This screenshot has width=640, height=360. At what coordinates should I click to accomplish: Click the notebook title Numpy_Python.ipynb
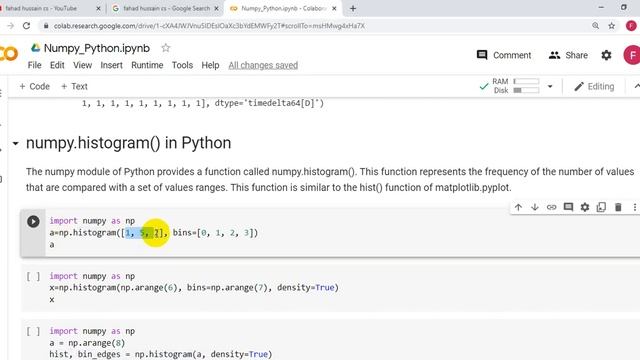click(97, 48)
